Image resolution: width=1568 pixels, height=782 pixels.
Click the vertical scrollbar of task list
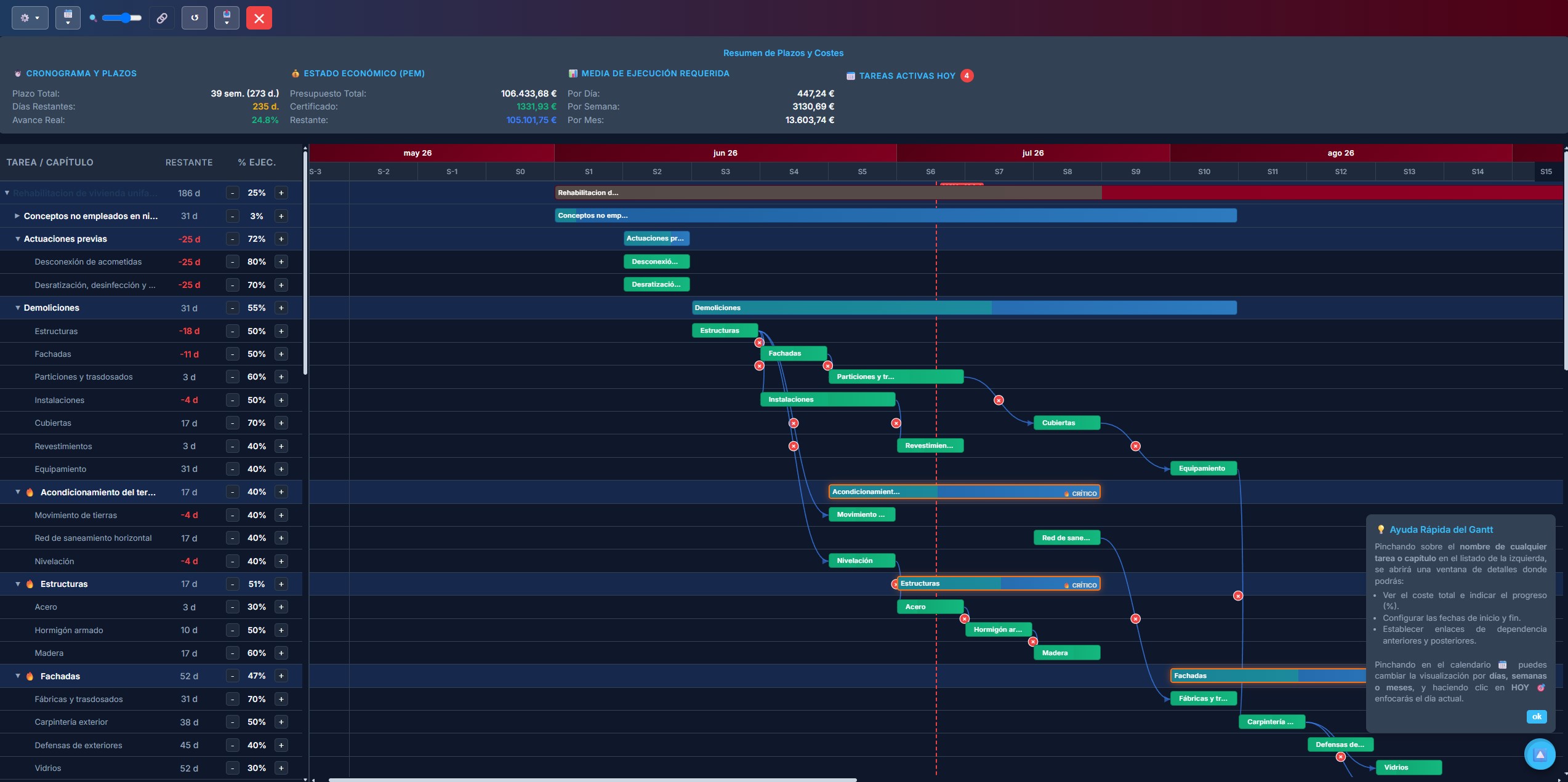click(x=305, y=263)
